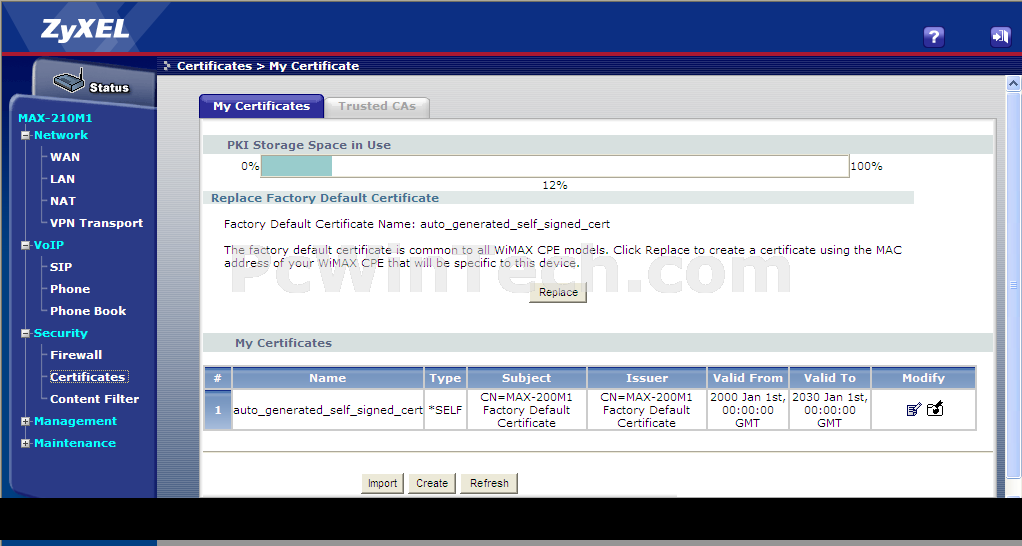Click the ZyXEL logo
Viewport: 1022px width, 546px height.
(x=85, y=29)
